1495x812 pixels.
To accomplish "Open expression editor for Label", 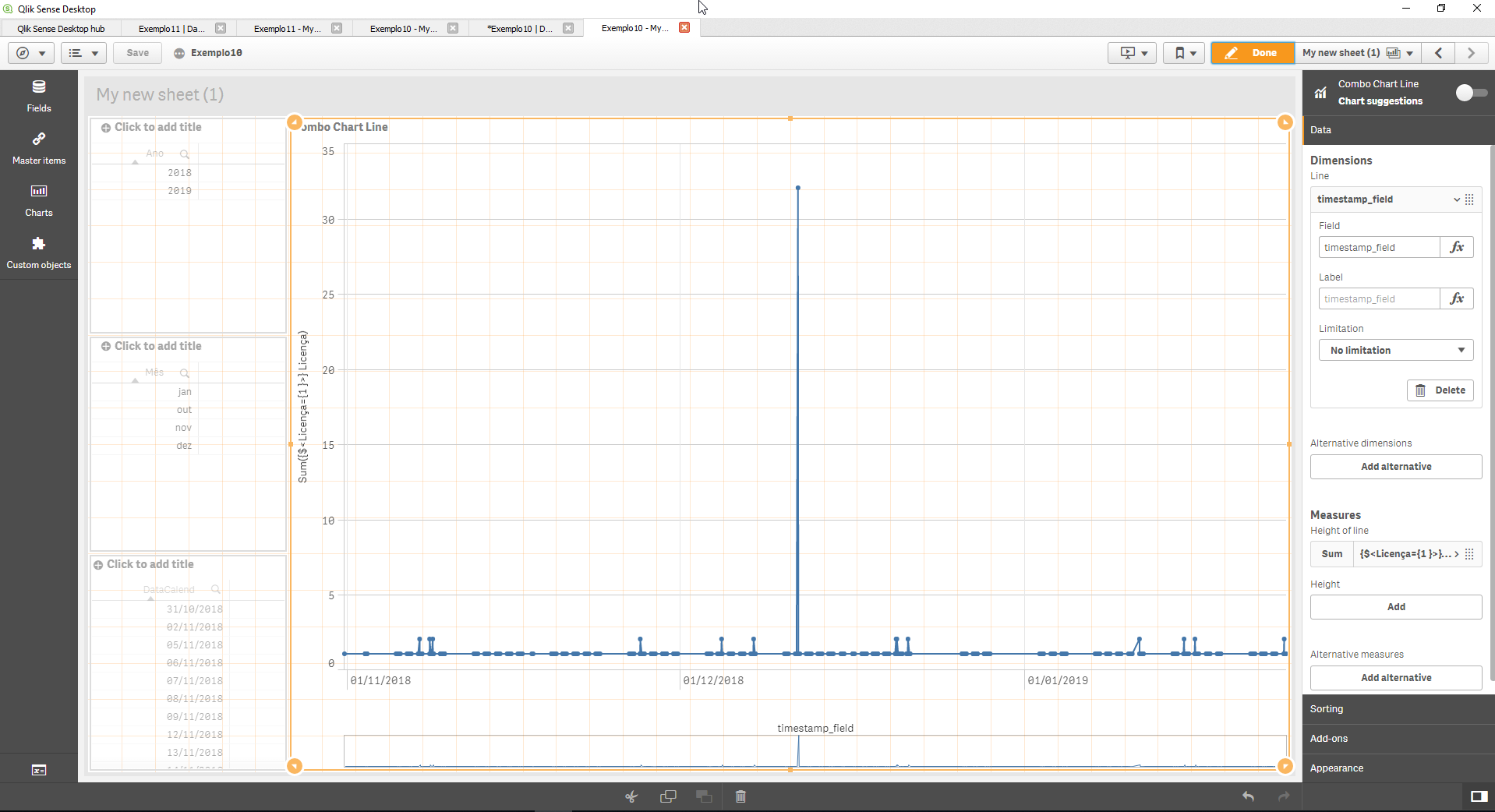I will pos(1457,298).
